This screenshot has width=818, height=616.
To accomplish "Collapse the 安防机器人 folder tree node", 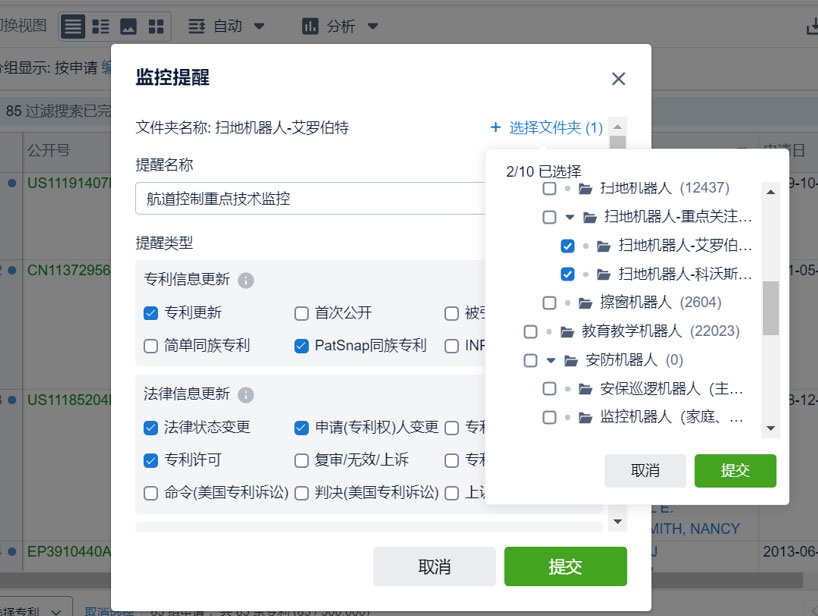I will (x=550, y=360).
